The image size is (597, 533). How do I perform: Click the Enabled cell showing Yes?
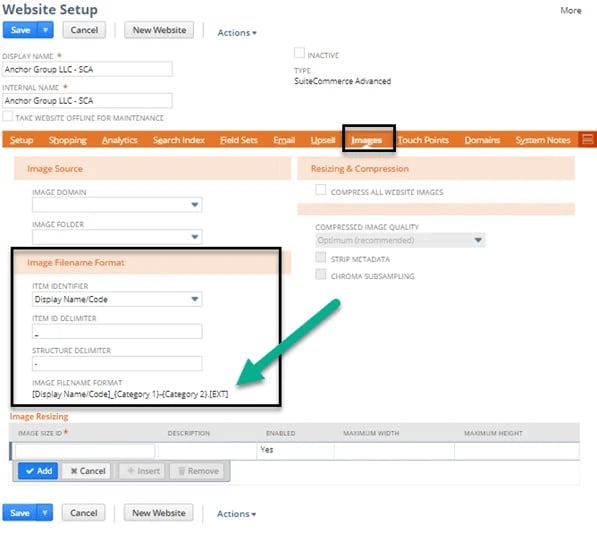[295, 452]
